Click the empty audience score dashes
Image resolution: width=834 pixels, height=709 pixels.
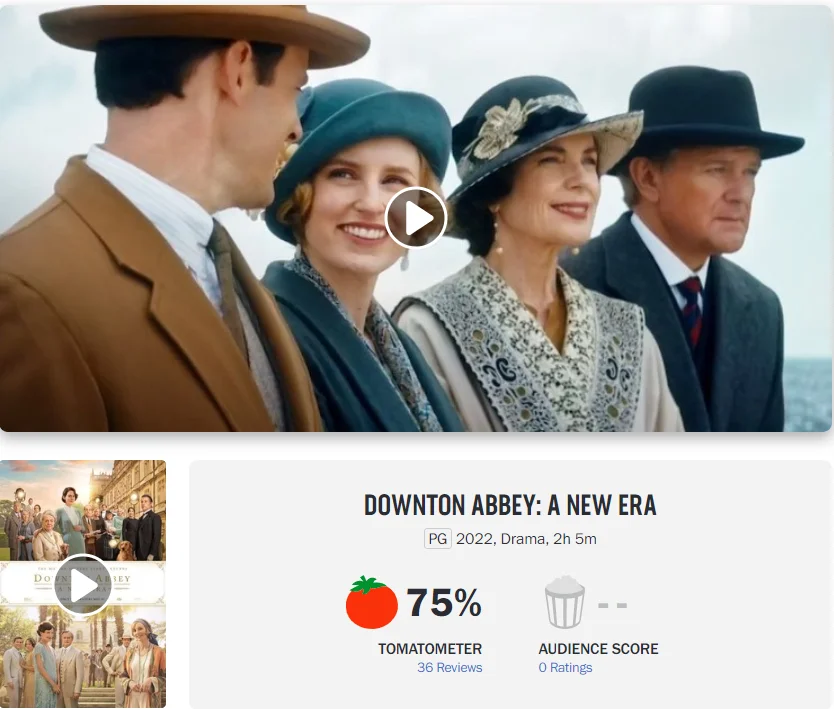[x=613, y=605]
